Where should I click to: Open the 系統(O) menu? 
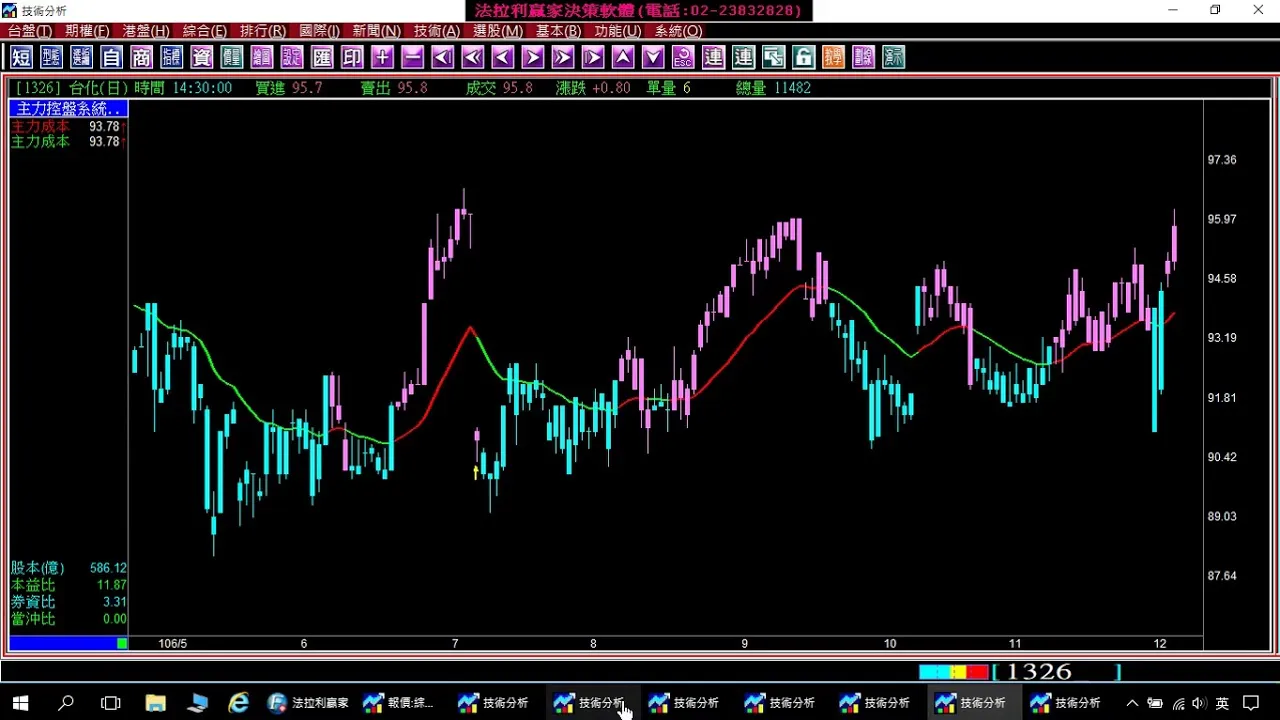pos(678,31)
